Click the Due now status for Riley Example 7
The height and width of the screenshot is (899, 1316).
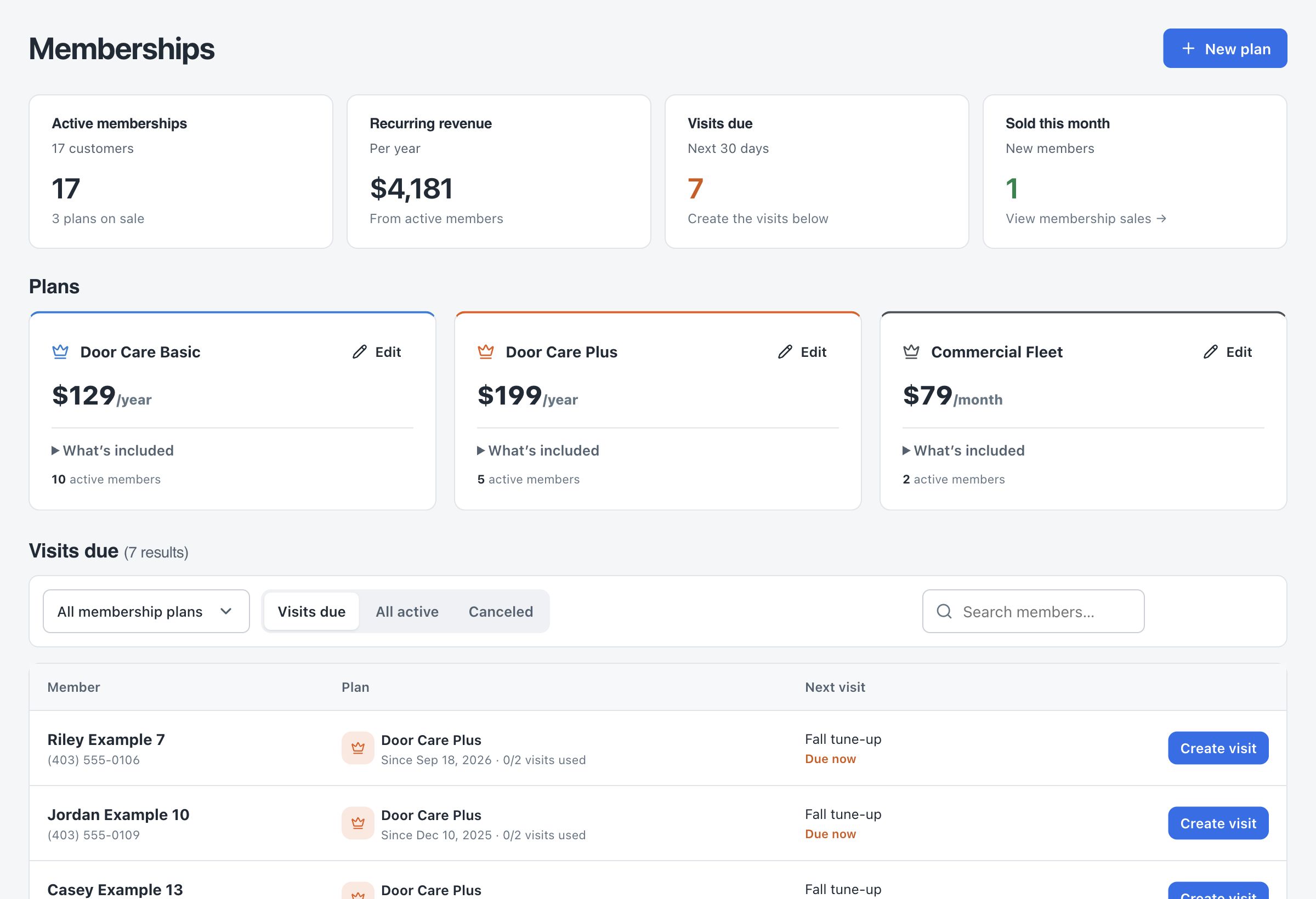pyautogui.click(x=830, y=759)
